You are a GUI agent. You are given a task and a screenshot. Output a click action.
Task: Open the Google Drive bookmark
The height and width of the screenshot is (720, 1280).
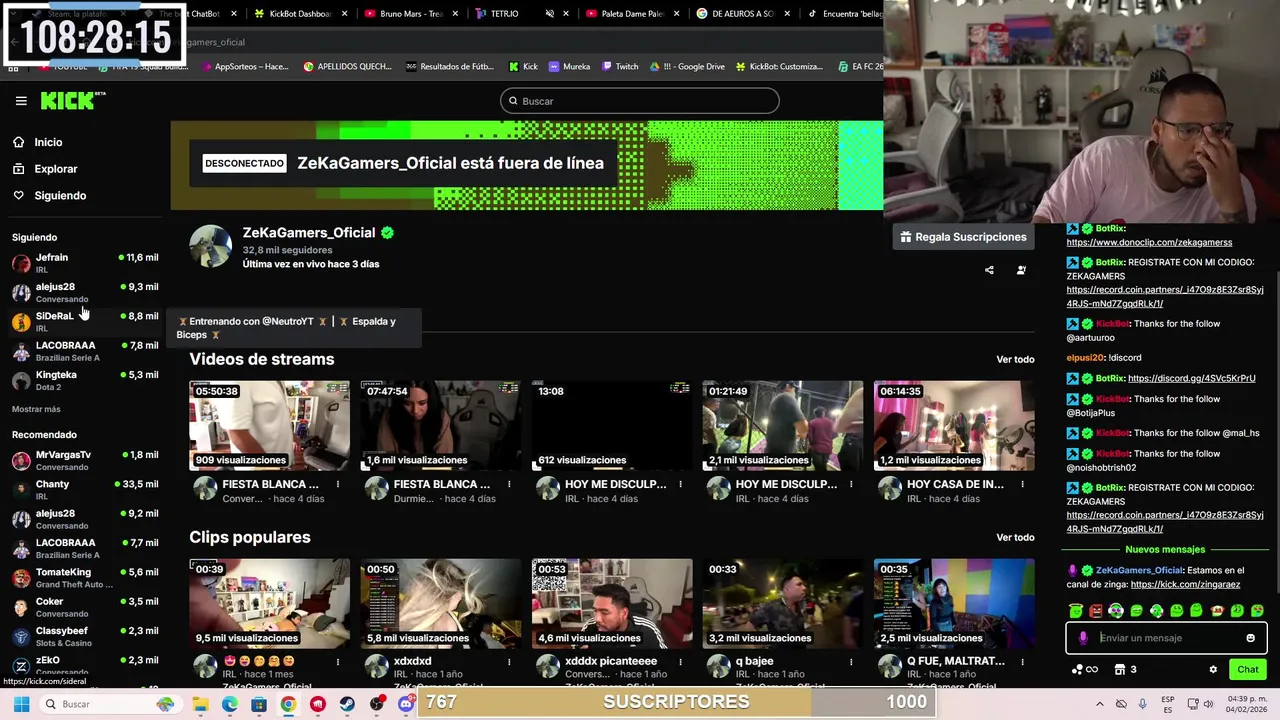687,66
